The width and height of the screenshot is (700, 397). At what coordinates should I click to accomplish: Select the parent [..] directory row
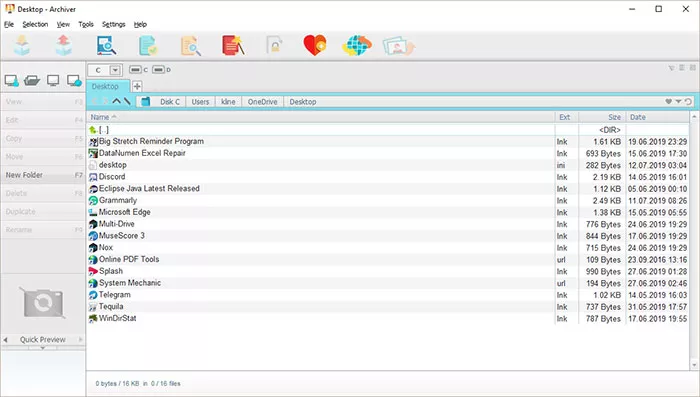click(x=388, y=130)
